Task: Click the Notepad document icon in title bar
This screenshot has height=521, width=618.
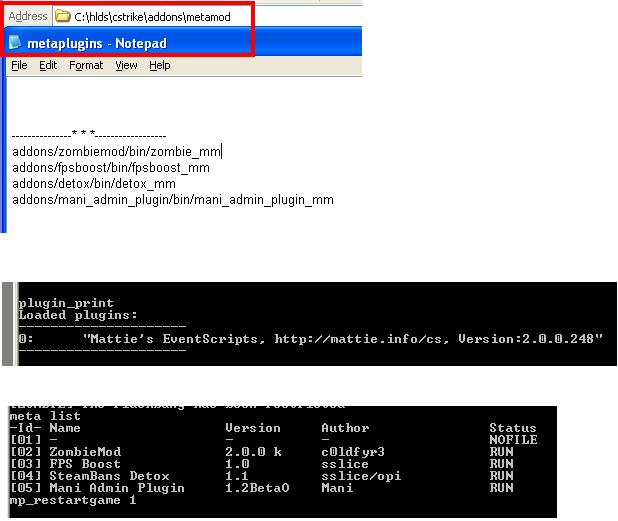Action: (15, 43)
